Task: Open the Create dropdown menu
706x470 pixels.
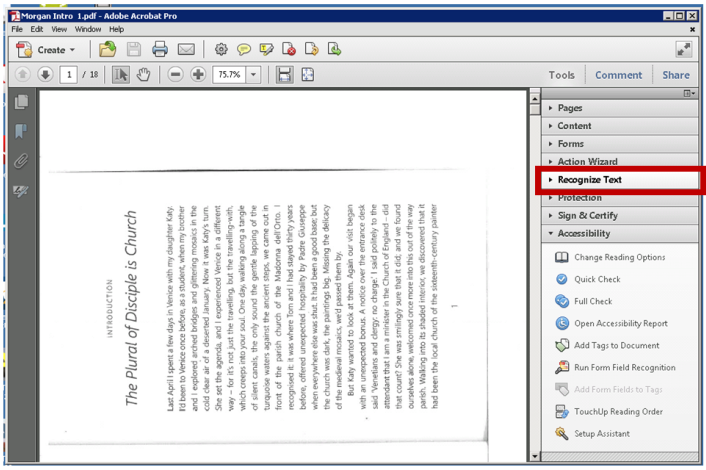Action: tap(46, 49)
